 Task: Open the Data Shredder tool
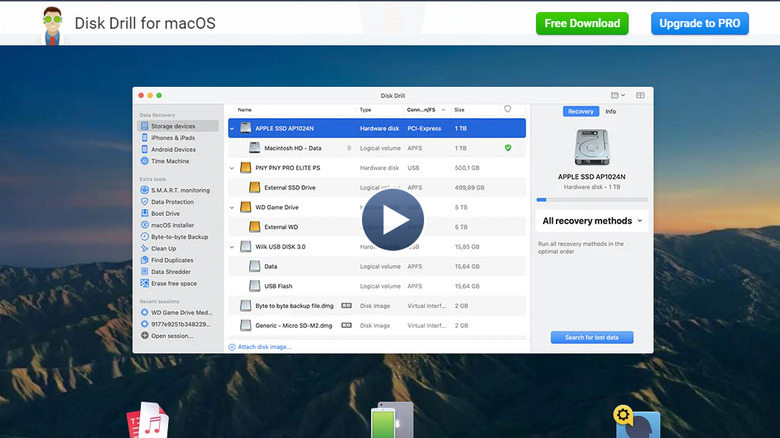(170, 271)
